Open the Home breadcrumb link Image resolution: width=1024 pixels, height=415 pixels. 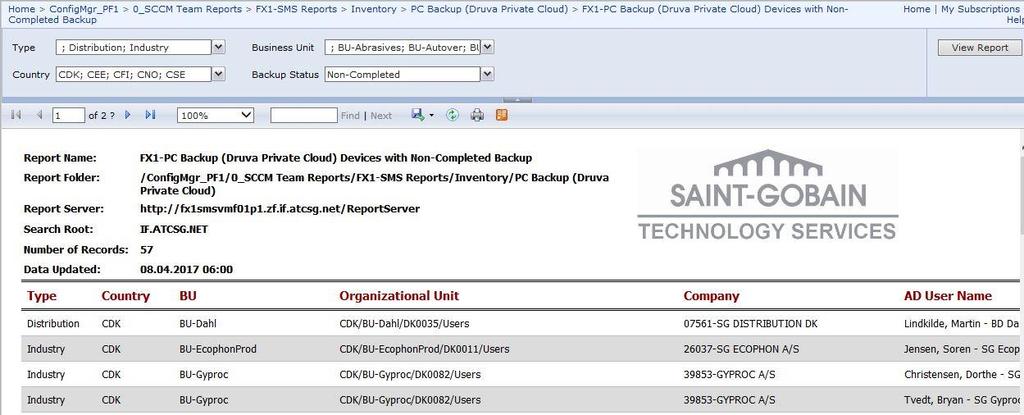point(22,9)
